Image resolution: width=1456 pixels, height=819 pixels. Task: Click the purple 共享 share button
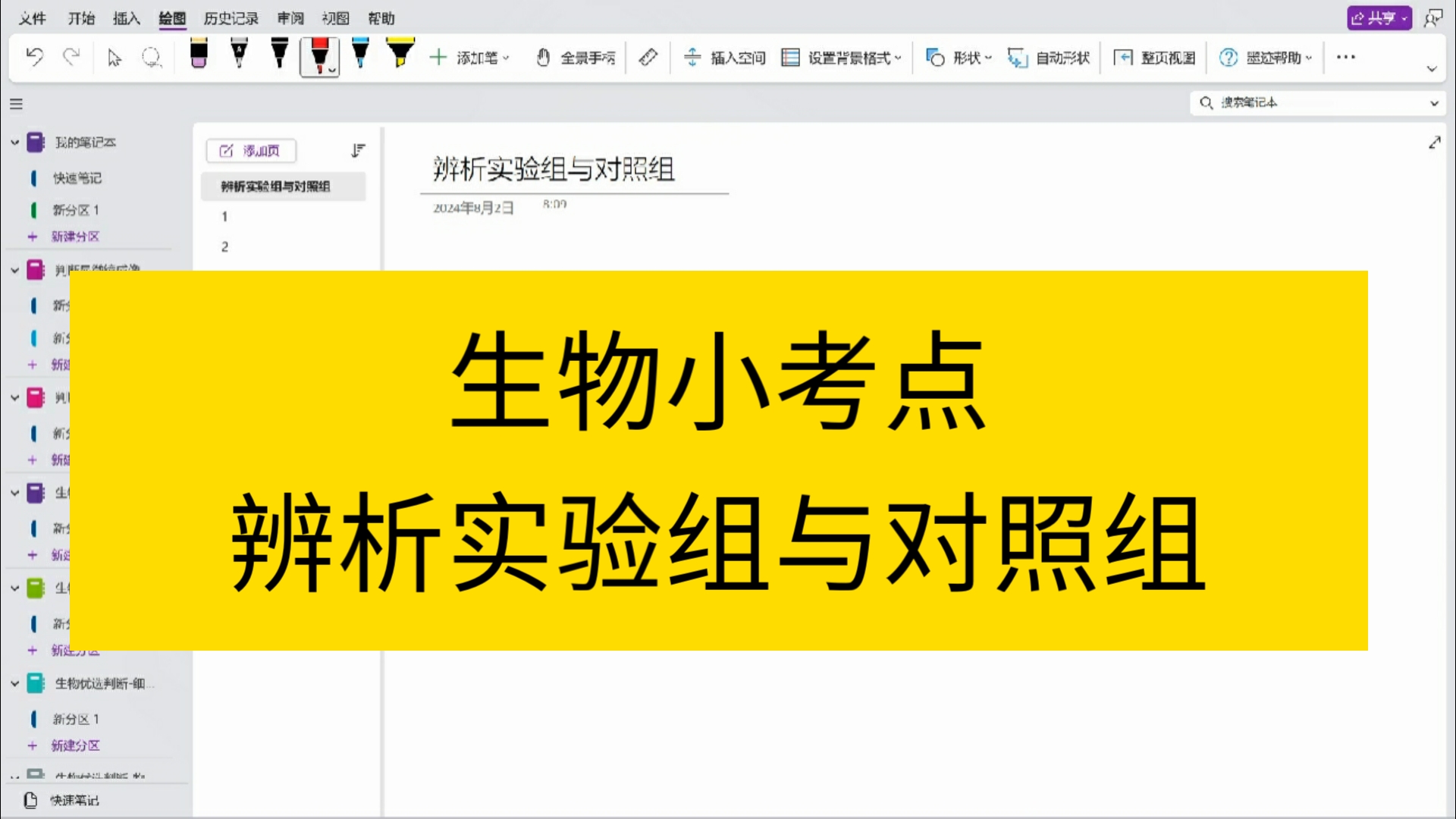coord(1379,17)
